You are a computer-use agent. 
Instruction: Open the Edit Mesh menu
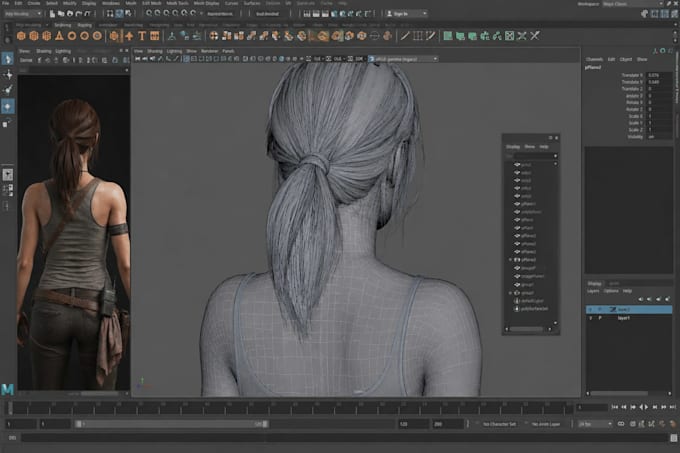pos(152,3)
